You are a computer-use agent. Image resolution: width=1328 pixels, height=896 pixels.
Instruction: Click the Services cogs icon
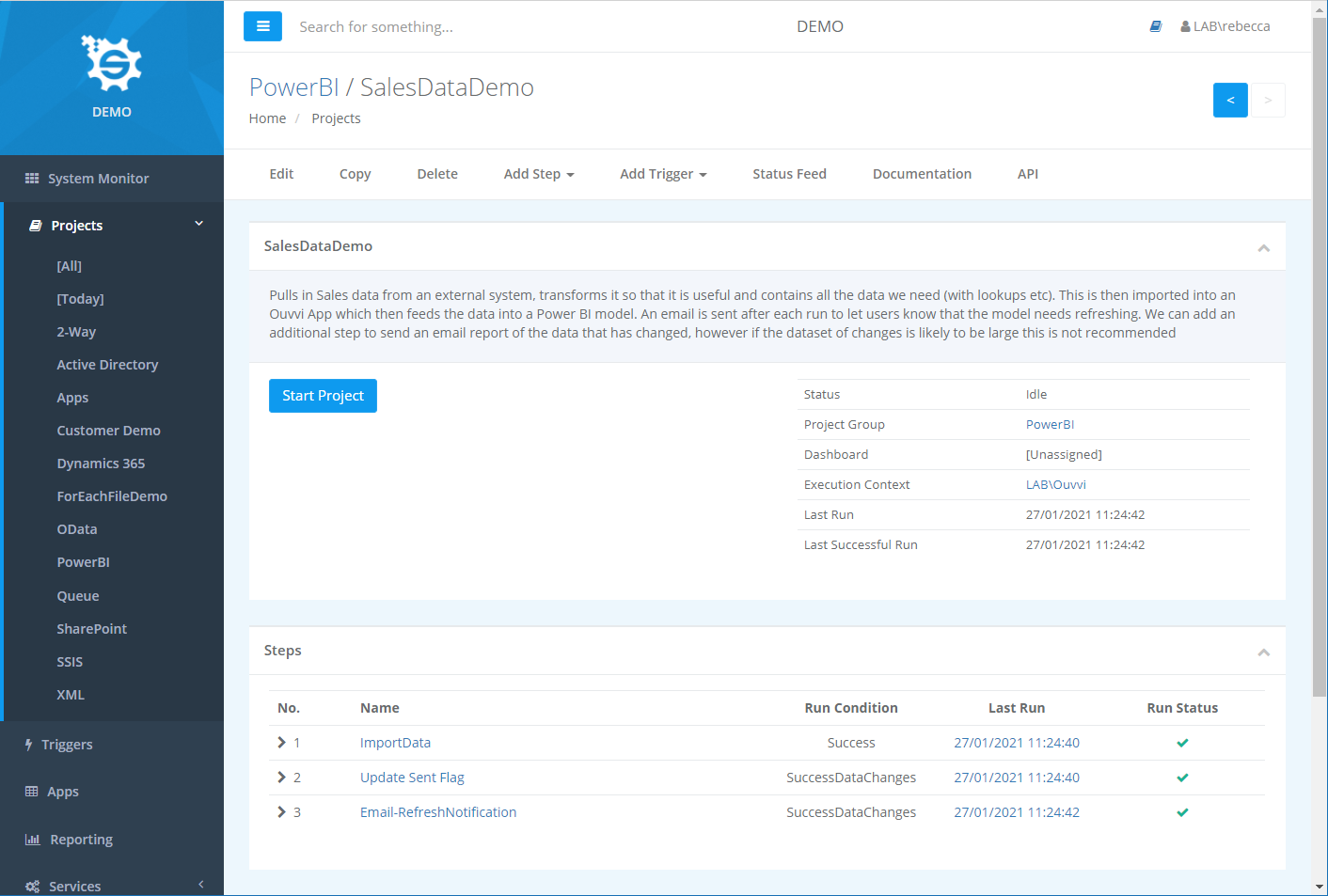pos(33,887)
